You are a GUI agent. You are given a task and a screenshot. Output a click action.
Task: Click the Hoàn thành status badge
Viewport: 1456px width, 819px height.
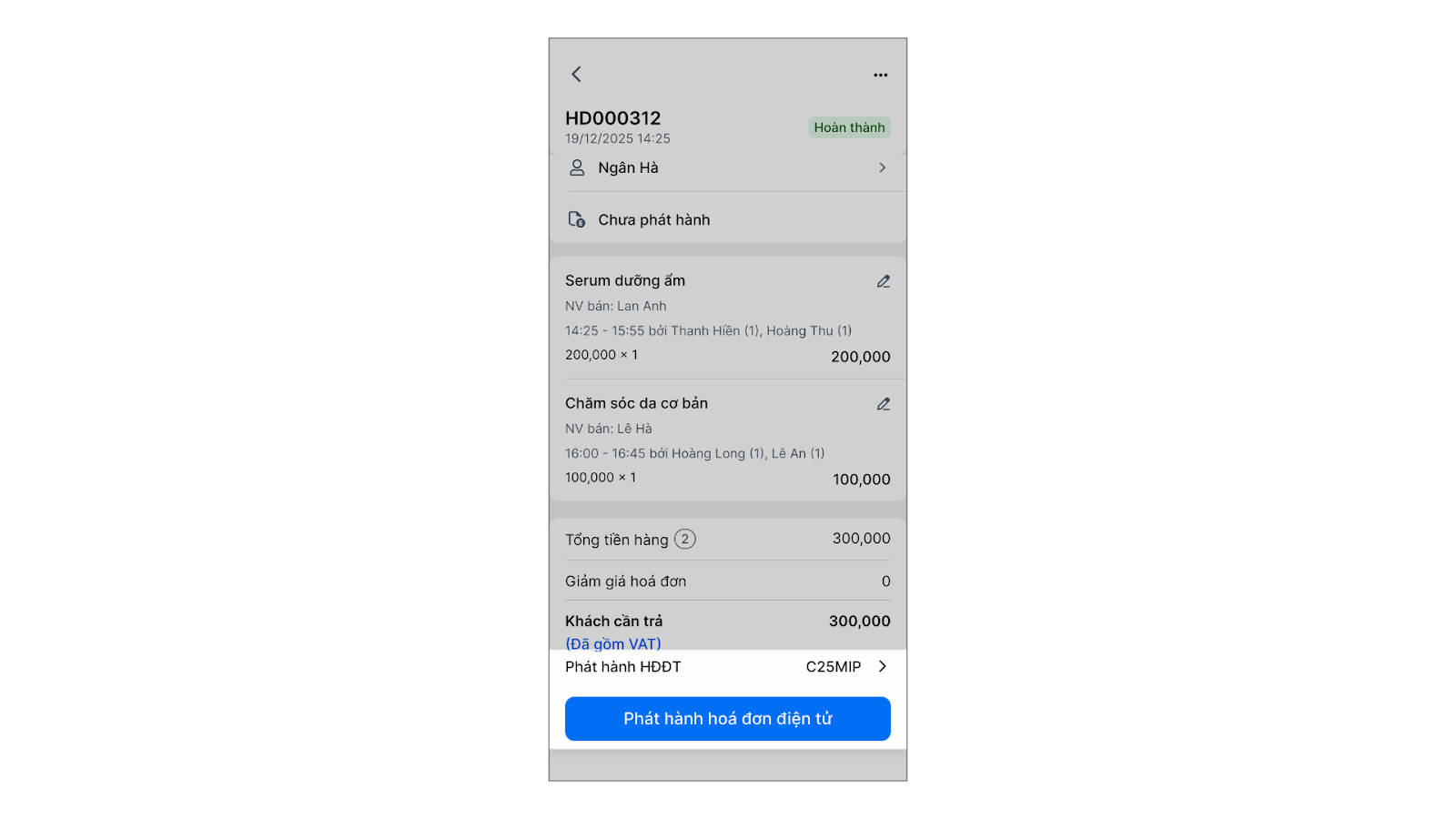coord(849,127)
